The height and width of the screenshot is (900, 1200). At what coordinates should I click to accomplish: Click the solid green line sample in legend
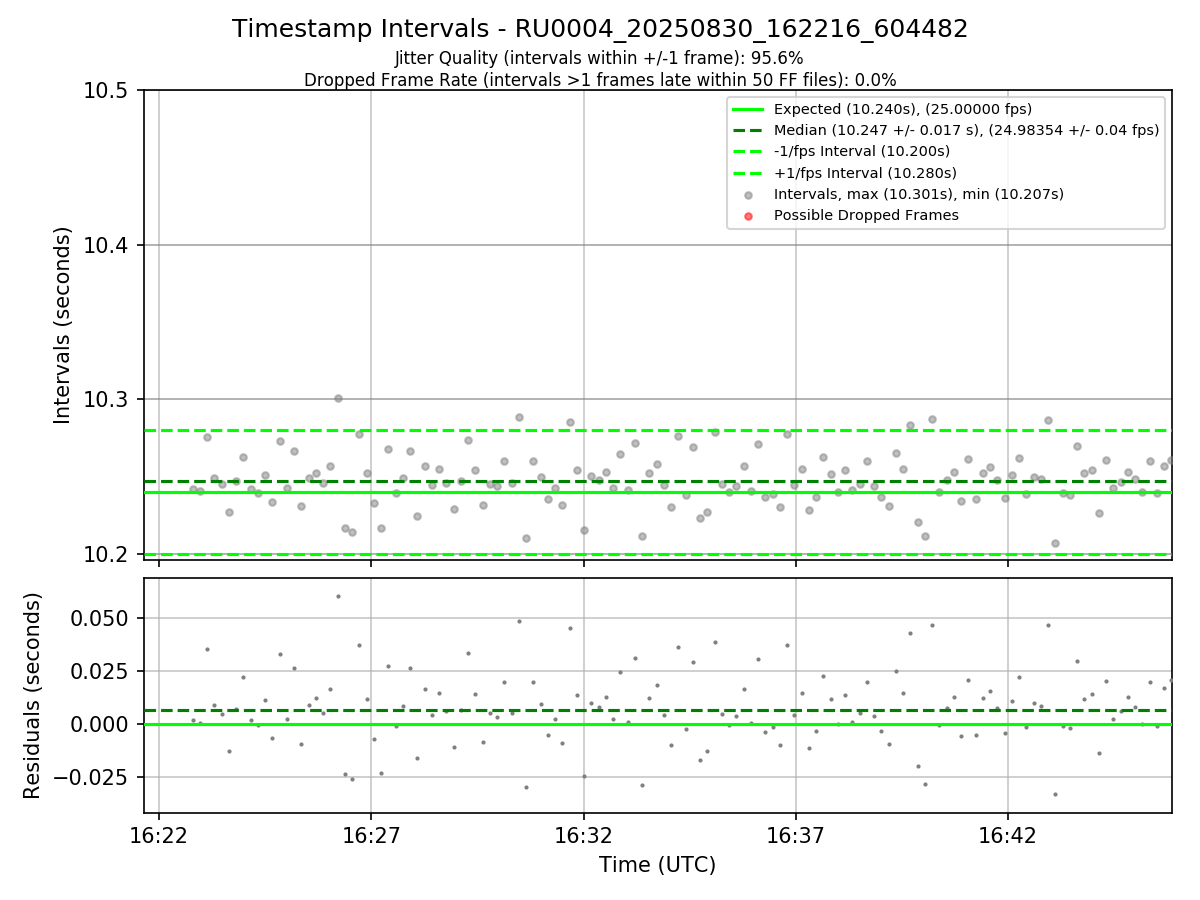click(x=748, y=109)
